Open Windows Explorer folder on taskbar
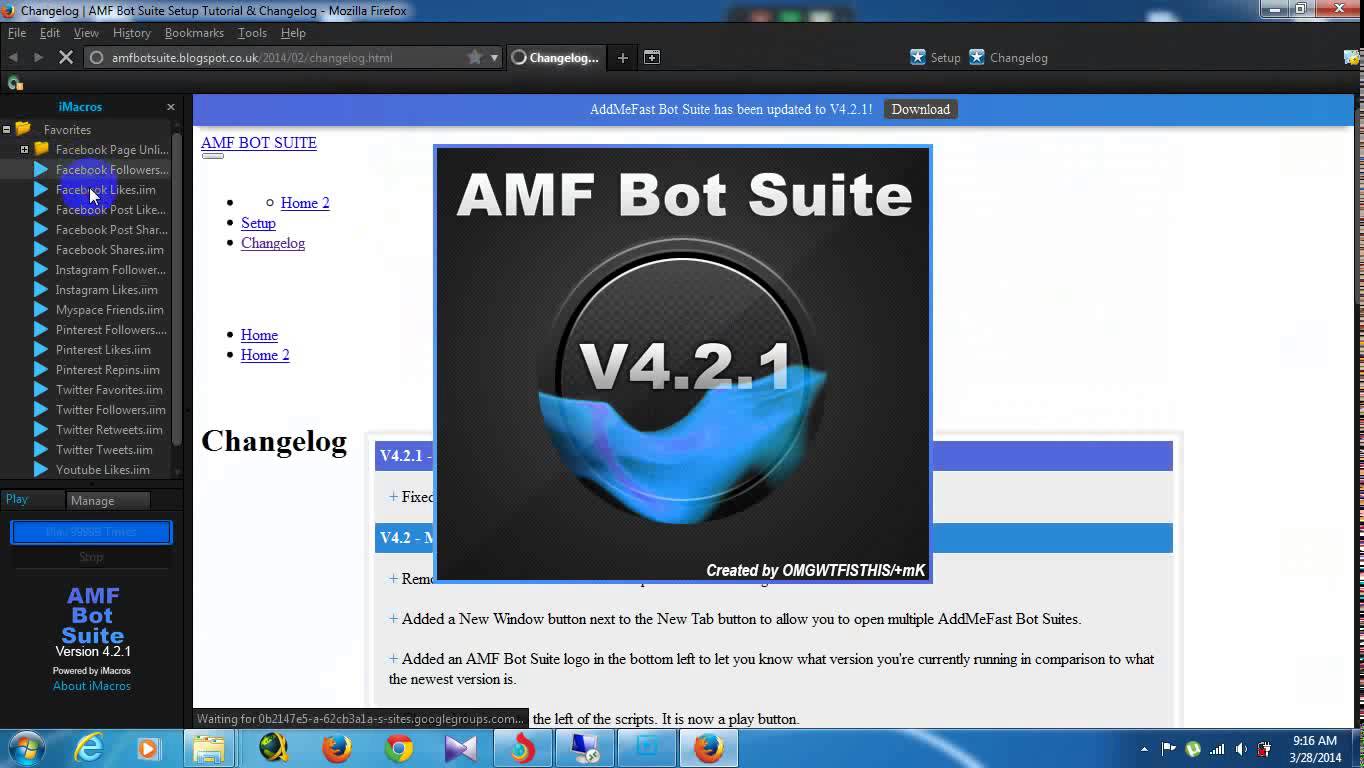The height and width of the screenshot is (768, 1364). tap(209, 748)
